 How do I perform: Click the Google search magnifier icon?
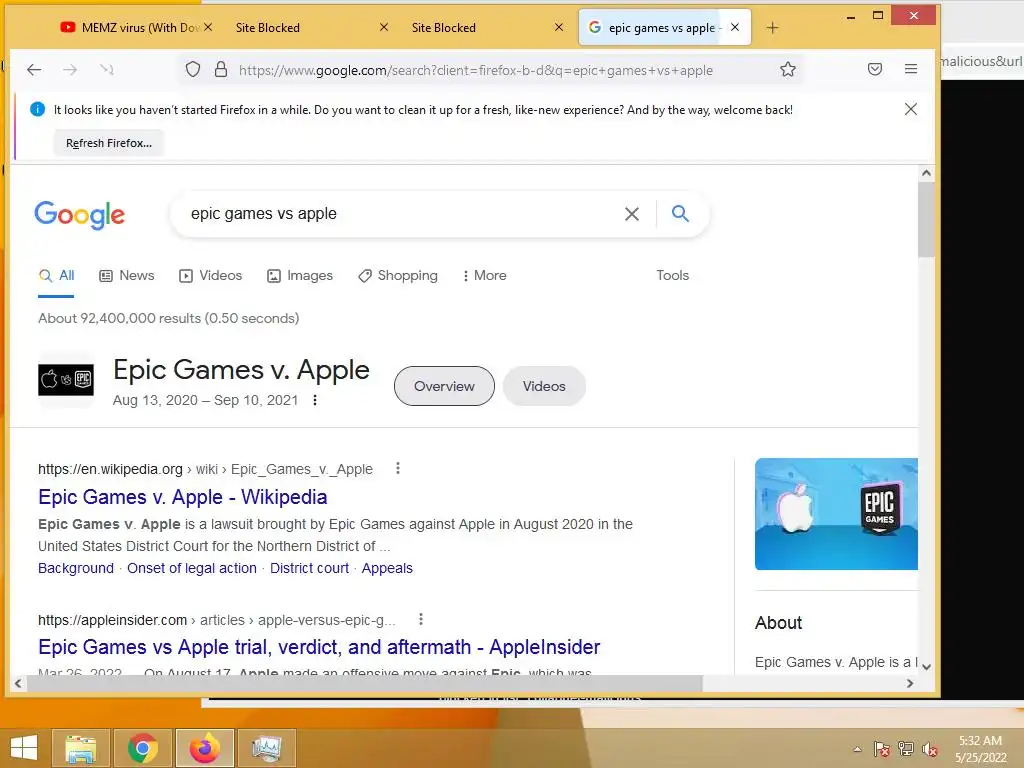coord(680,214)
